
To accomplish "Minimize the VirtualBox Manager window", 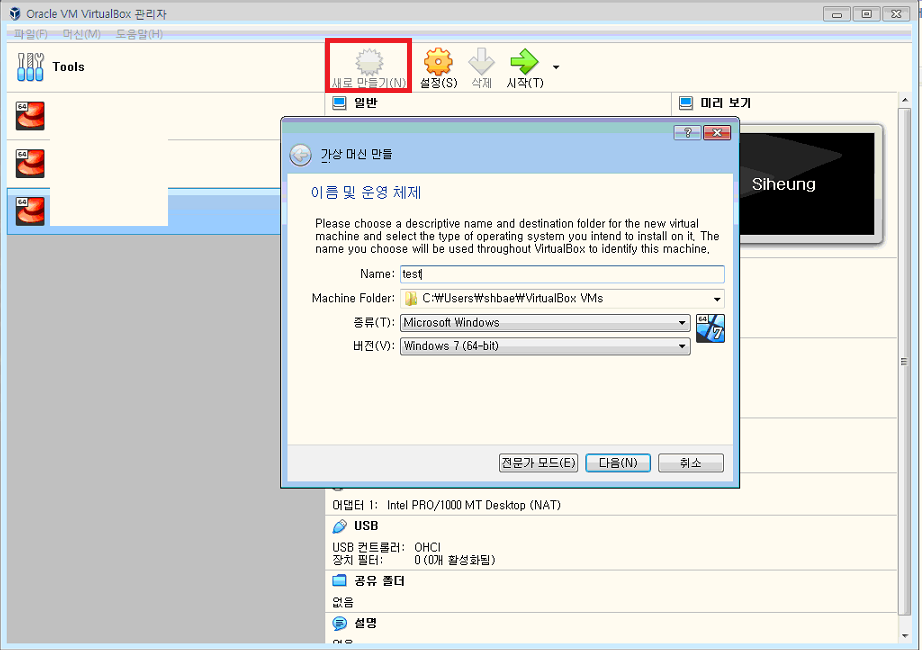I will pyautogui.click(x=836, y=14).
